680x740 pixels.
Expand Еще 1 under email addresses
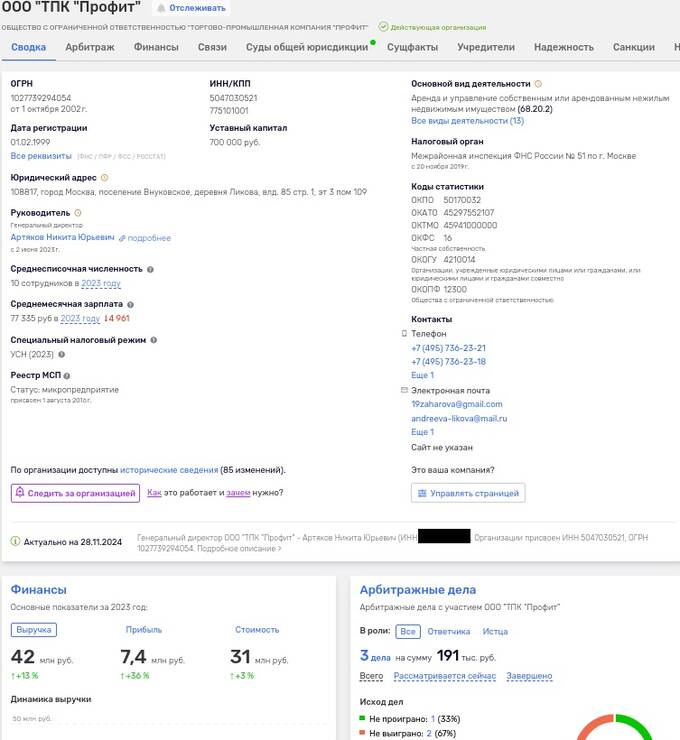422,432
